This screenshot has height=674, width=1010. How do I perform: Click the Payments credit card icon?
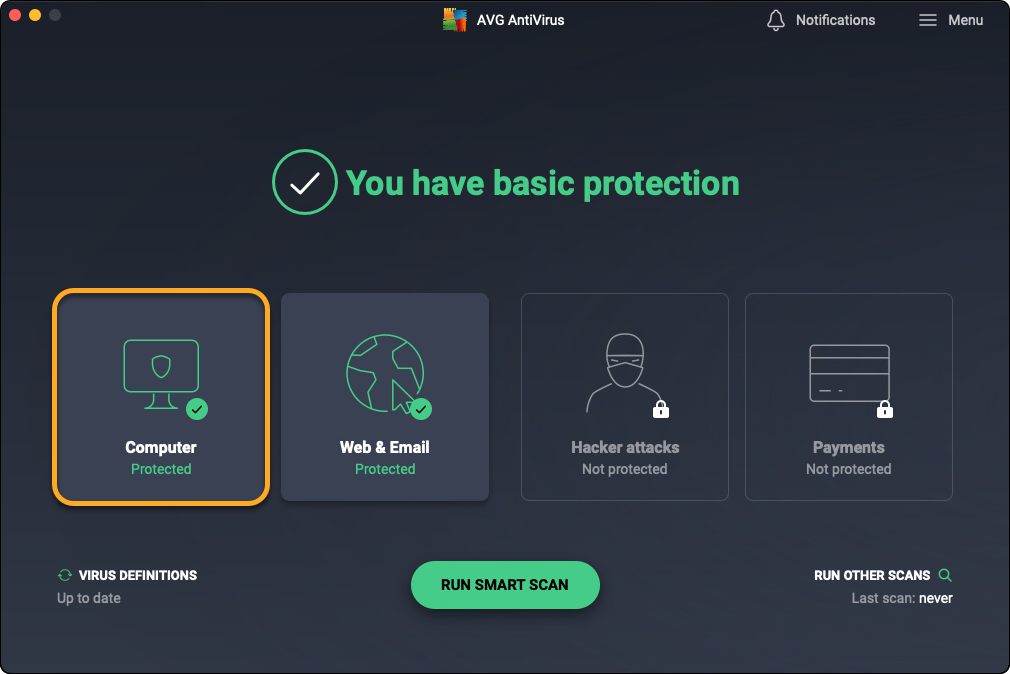point(848,371)
